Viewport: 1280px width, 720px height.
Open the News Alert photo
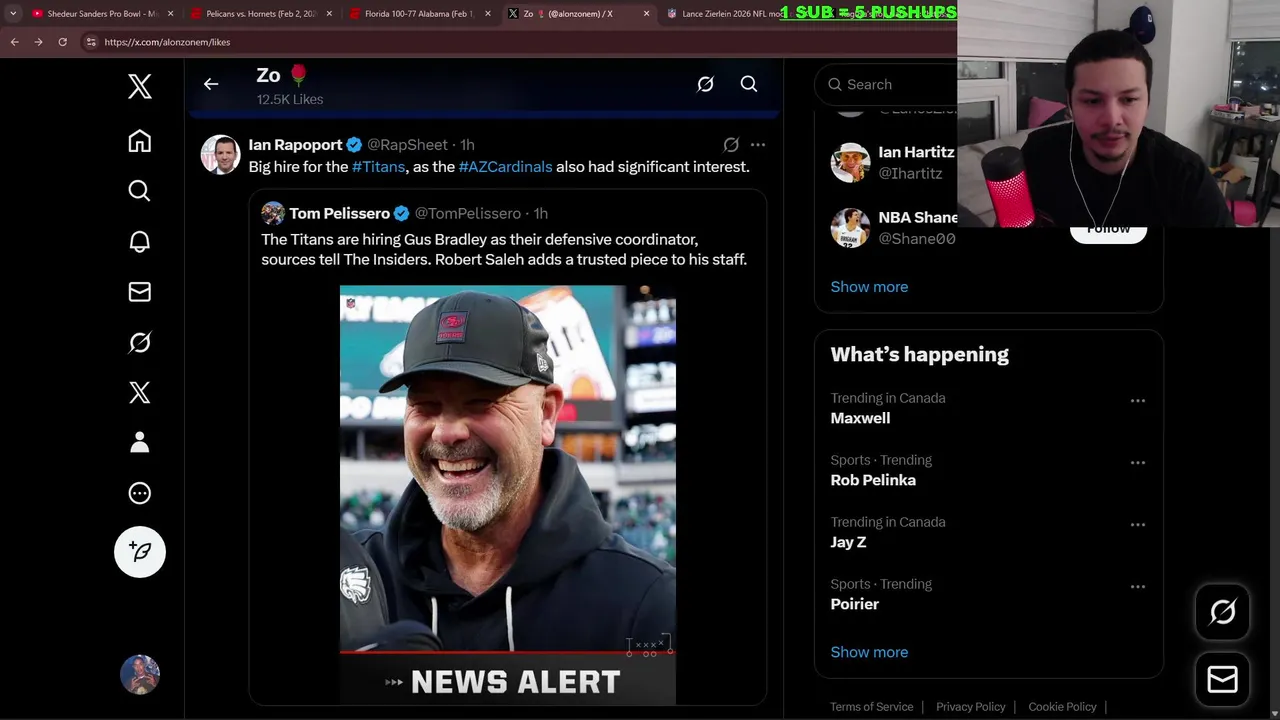508,495
